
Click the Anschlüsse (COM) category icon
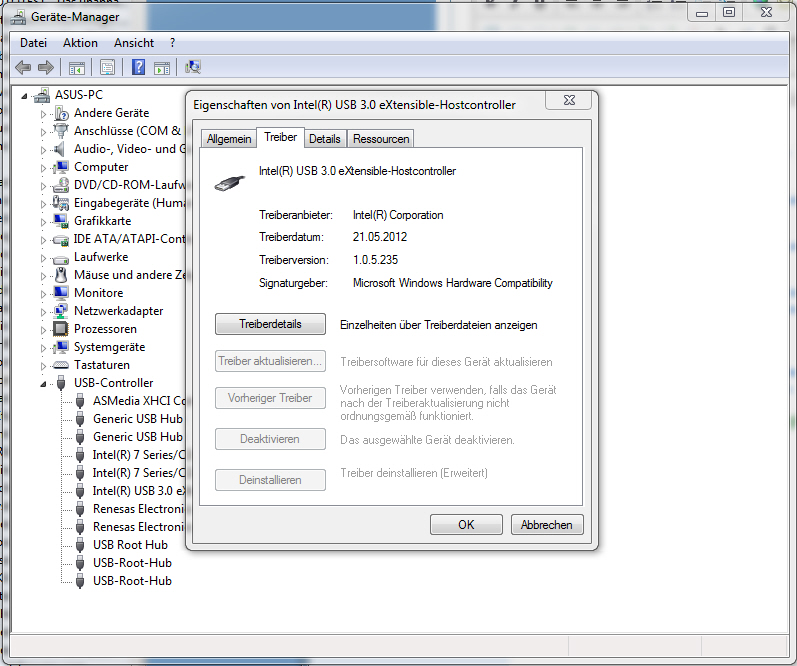click(61, 131)
